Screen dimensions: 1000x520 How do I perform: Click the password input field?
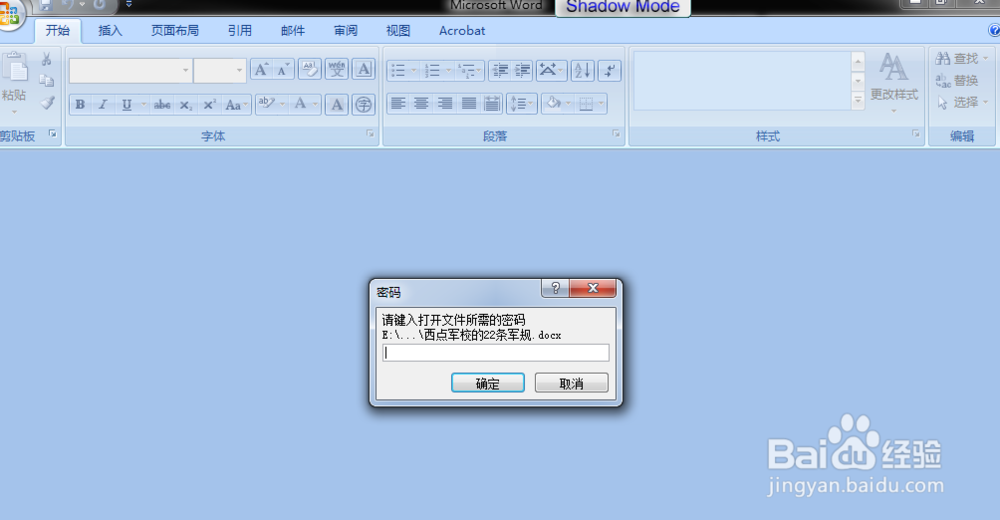496,353
